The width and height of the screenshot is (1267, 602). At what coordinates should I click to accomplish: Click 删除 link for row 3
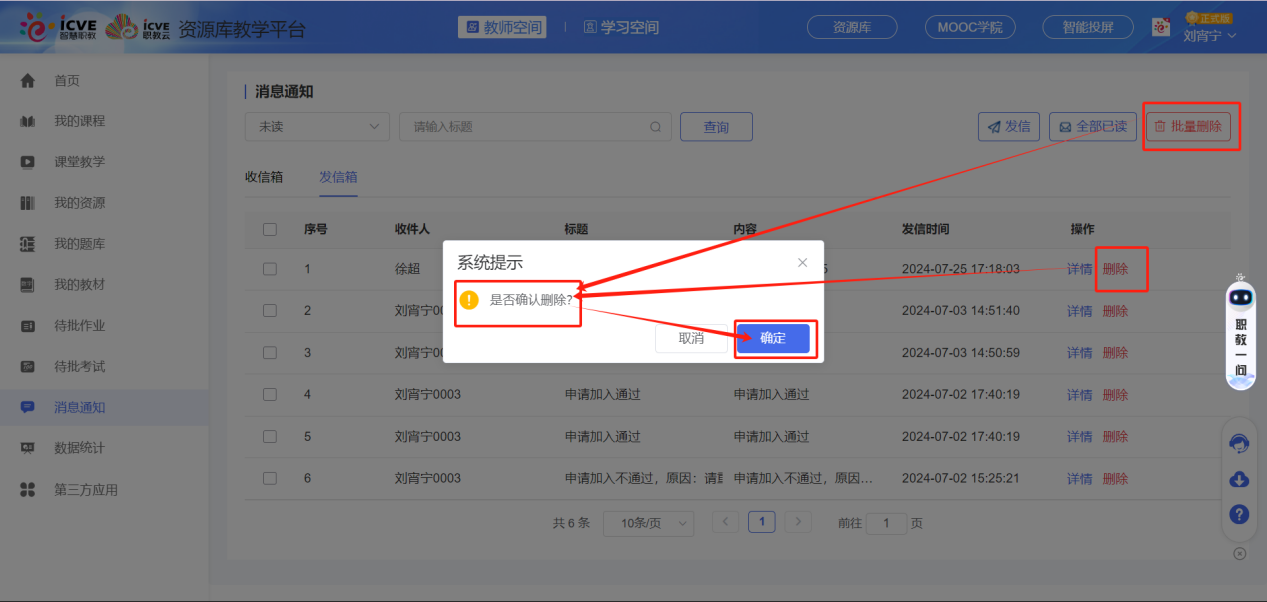coord(1115,353)
